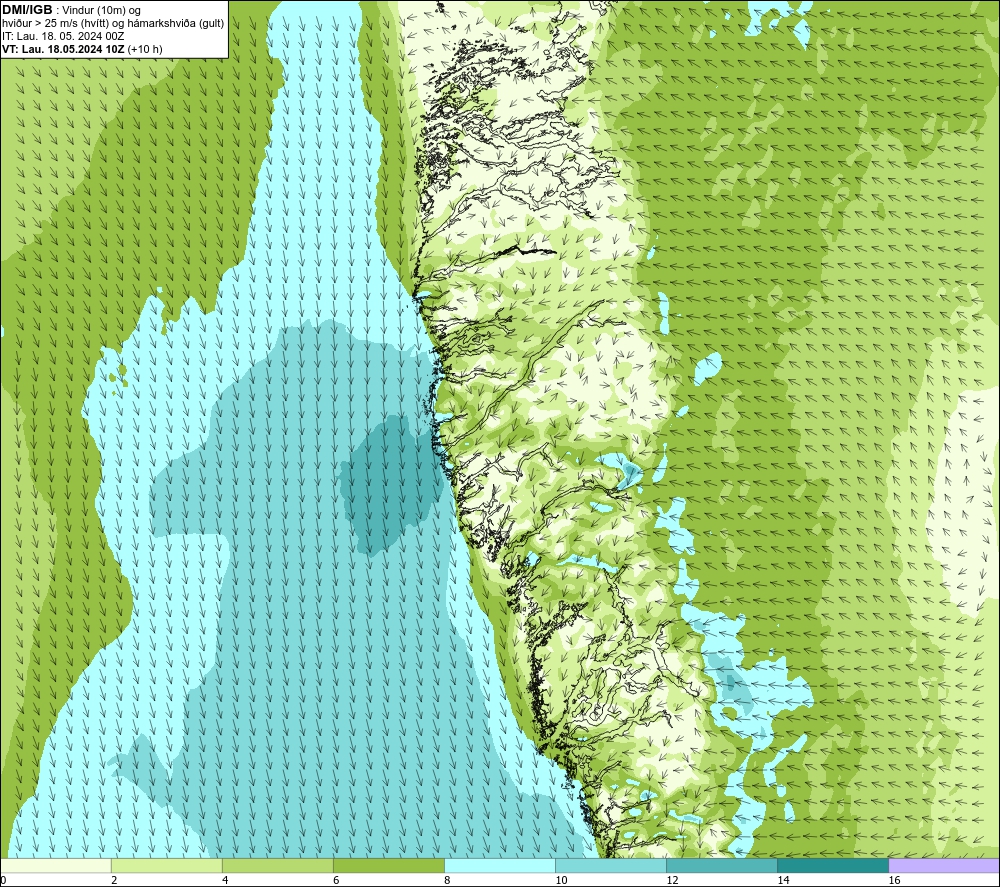Click the 'Vindur (10m) og' label
This screenshot has height=887, width=1000.
click(101, 10)
